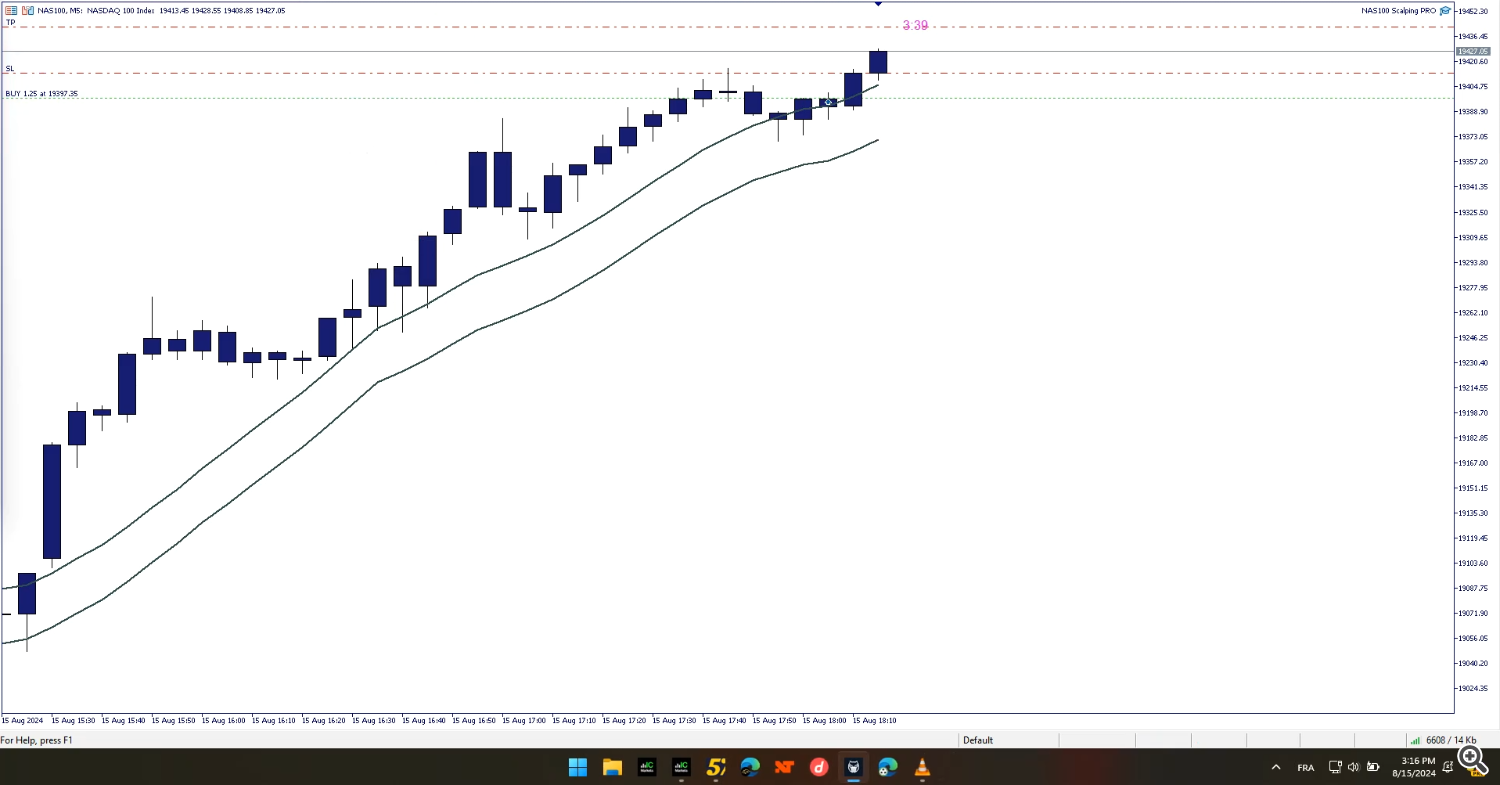Viewport: 1500px width, 785px height.
Task: Open the active dark cat-icon app
Action: click(x=854, y=767)
